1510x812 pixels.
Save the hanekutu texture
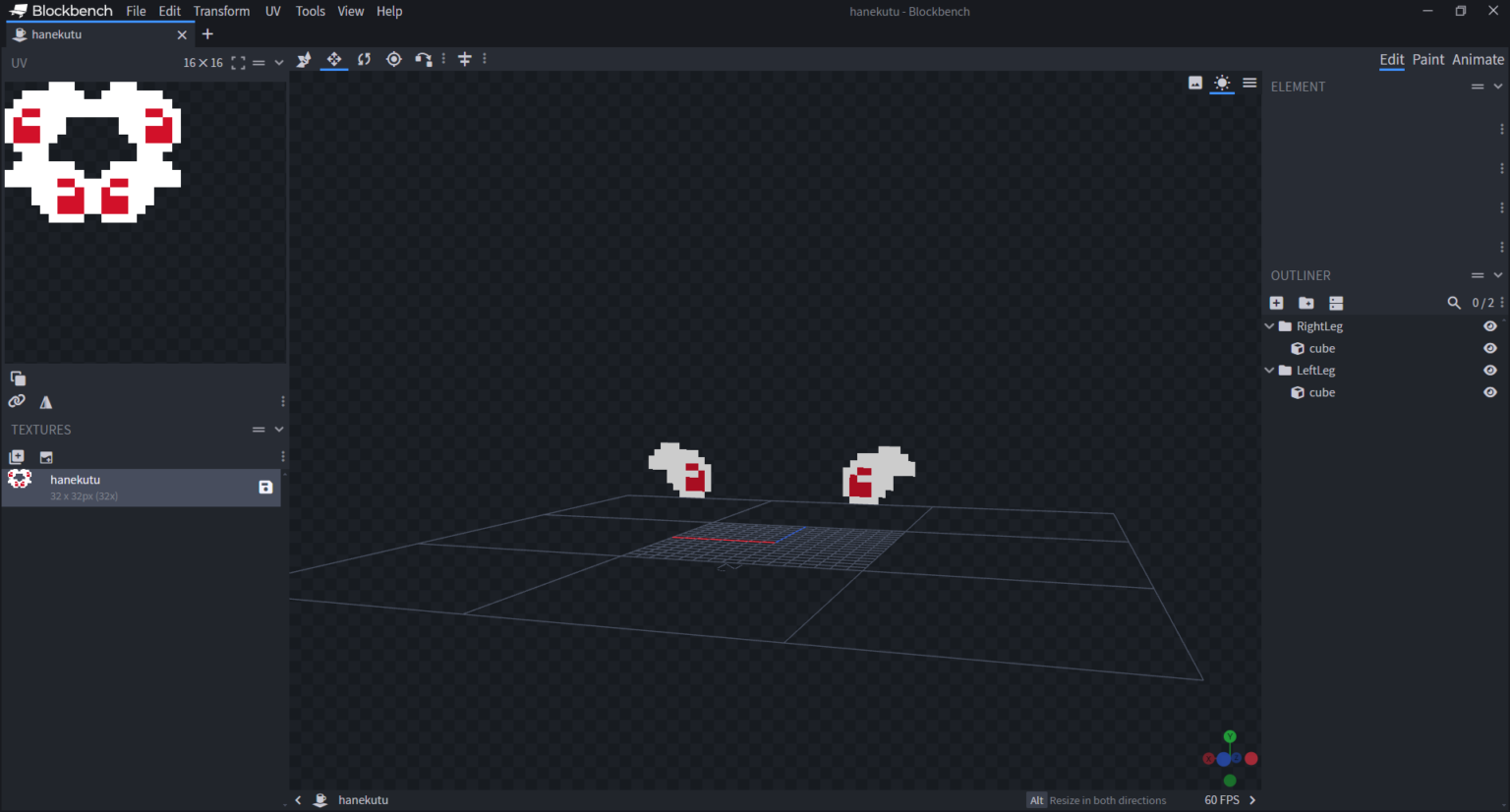[264, 488]
